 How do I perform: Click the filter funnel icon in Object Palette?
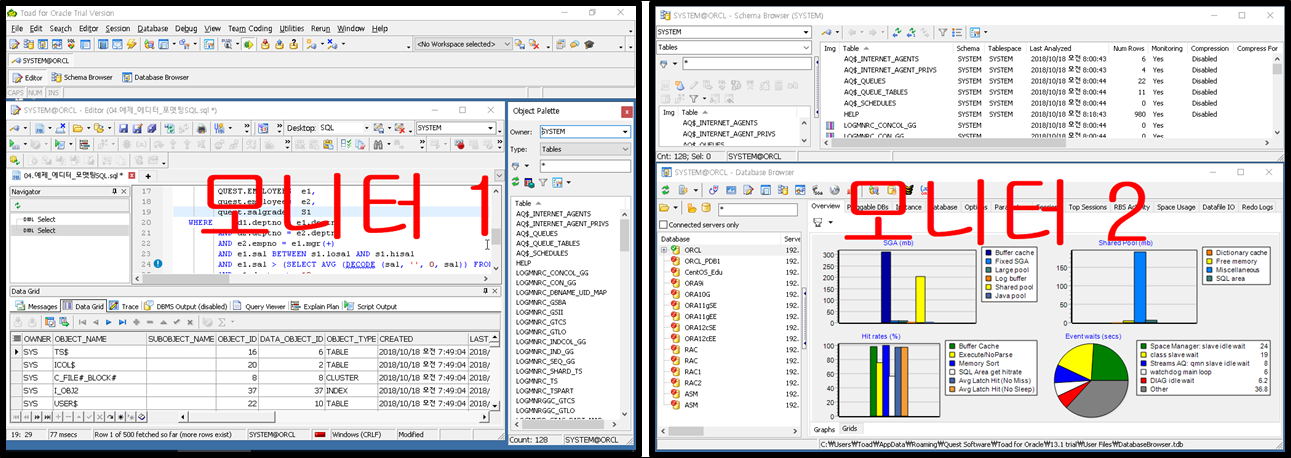pyautogui.click(x=544, y=183)
